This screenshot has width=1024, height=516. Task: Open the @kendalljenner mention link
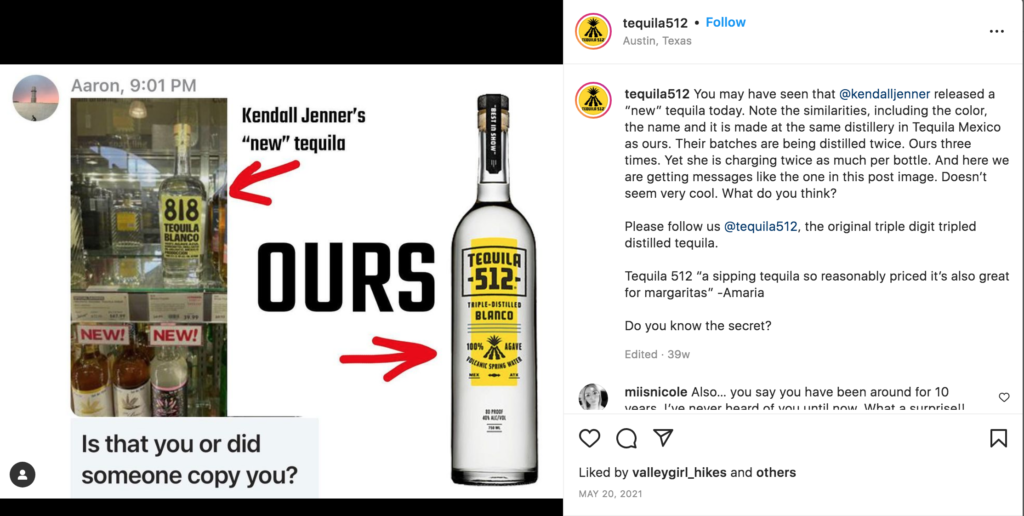(x=884, y=93)
